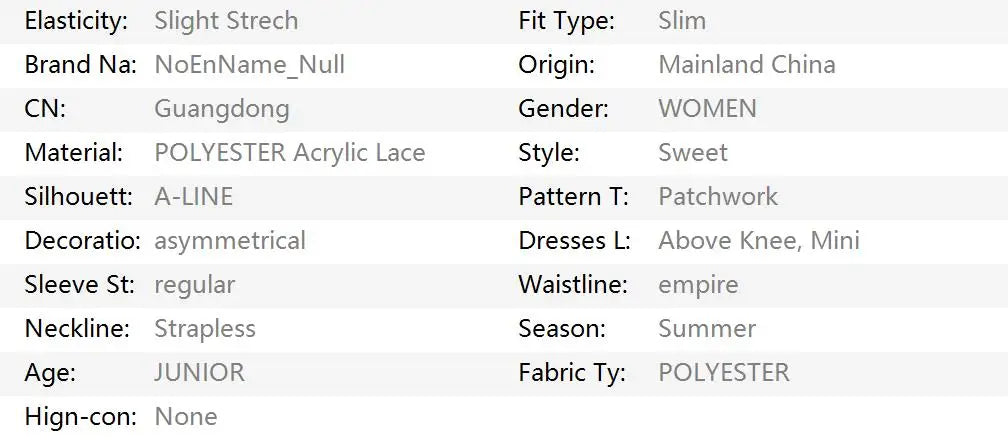Click the WOMEN gender value

coord(707,109)
